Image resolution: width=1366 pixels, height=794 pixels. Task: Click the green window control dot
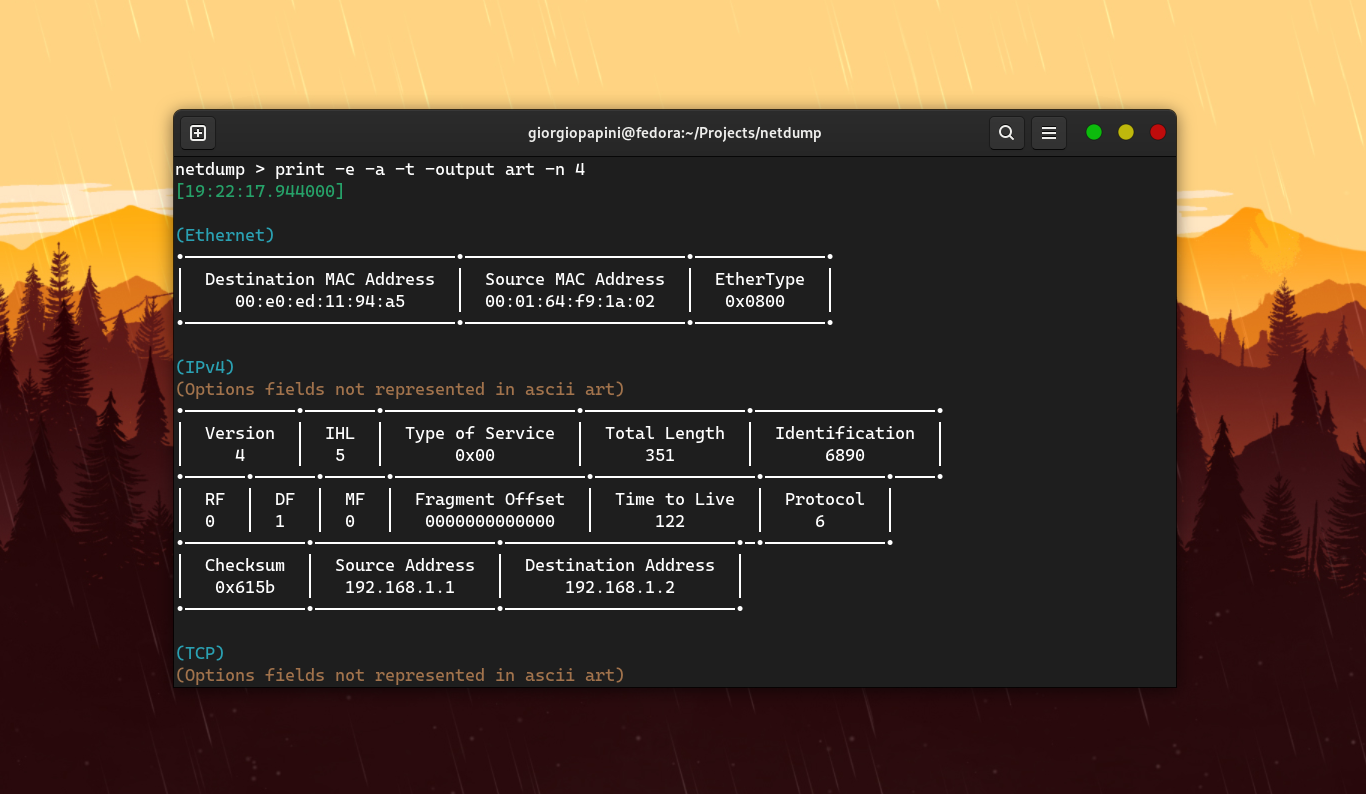pyautogui.click(x=1094, y=131)
